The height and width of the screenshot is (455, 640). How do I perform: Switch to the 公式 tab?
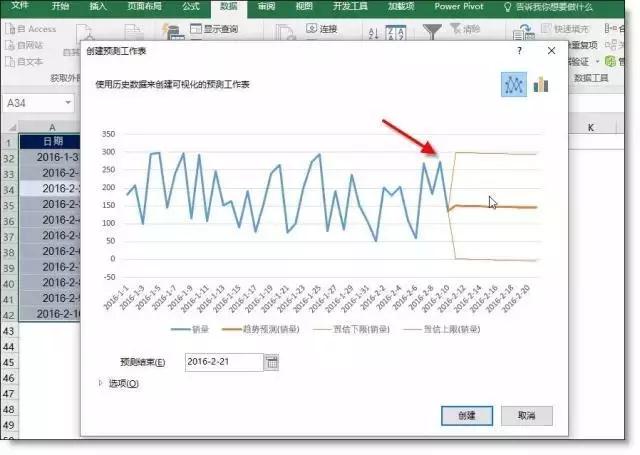pos(191,6)
